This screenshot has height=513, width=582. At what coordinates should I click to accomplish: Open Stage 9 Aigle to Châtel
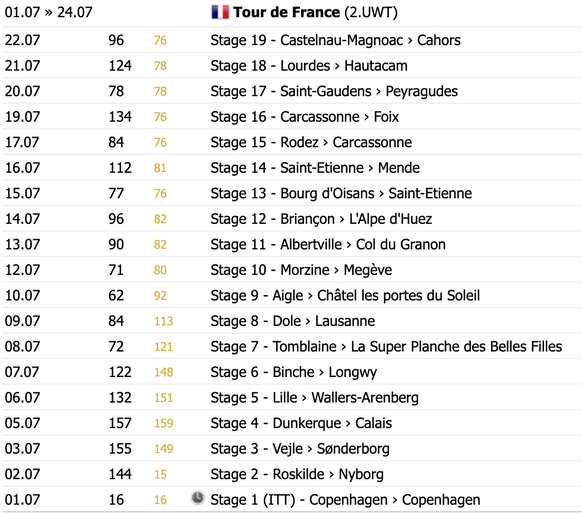[x=345, y=295]
